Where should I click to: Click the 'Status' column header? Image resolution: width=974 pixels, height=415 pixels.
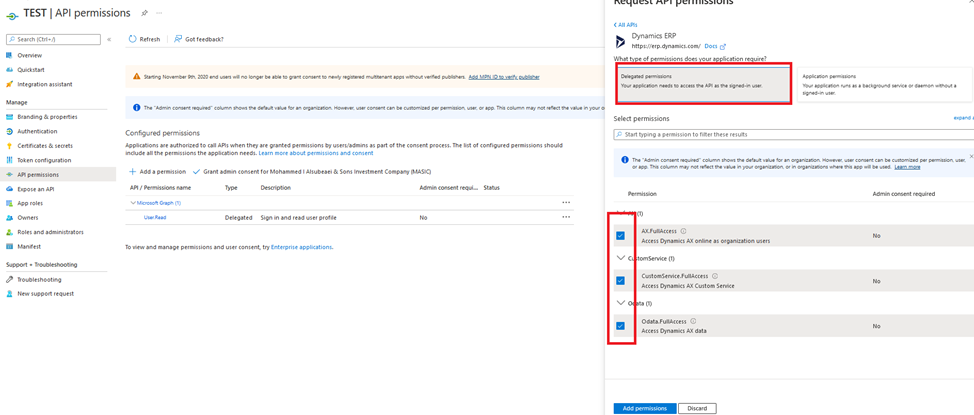491,188
